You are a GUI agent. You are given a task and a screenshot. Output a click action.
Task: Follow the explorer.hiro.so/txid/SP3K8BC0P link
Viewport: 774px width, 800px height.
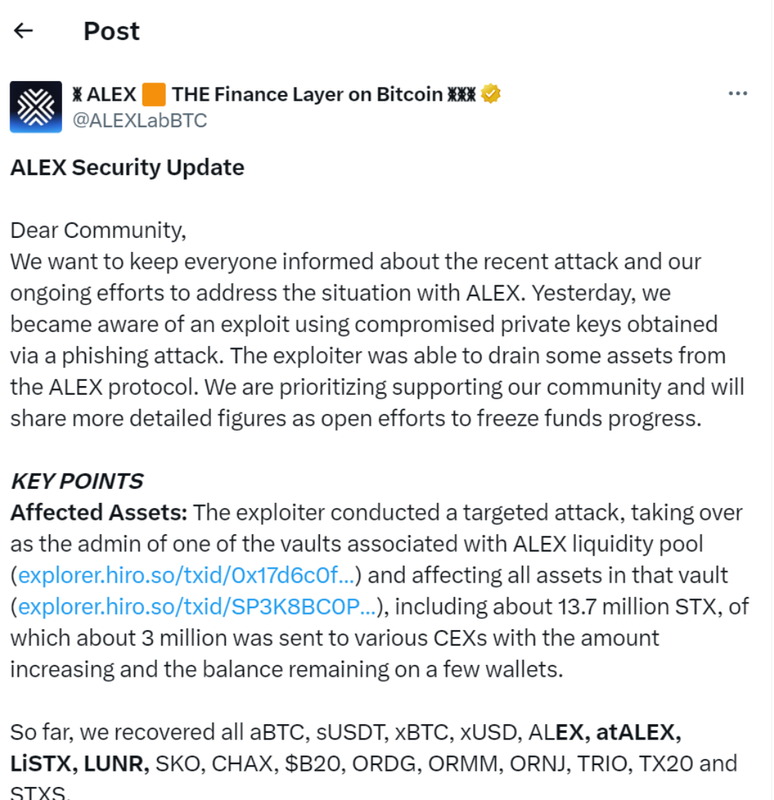tap(197, 607)
